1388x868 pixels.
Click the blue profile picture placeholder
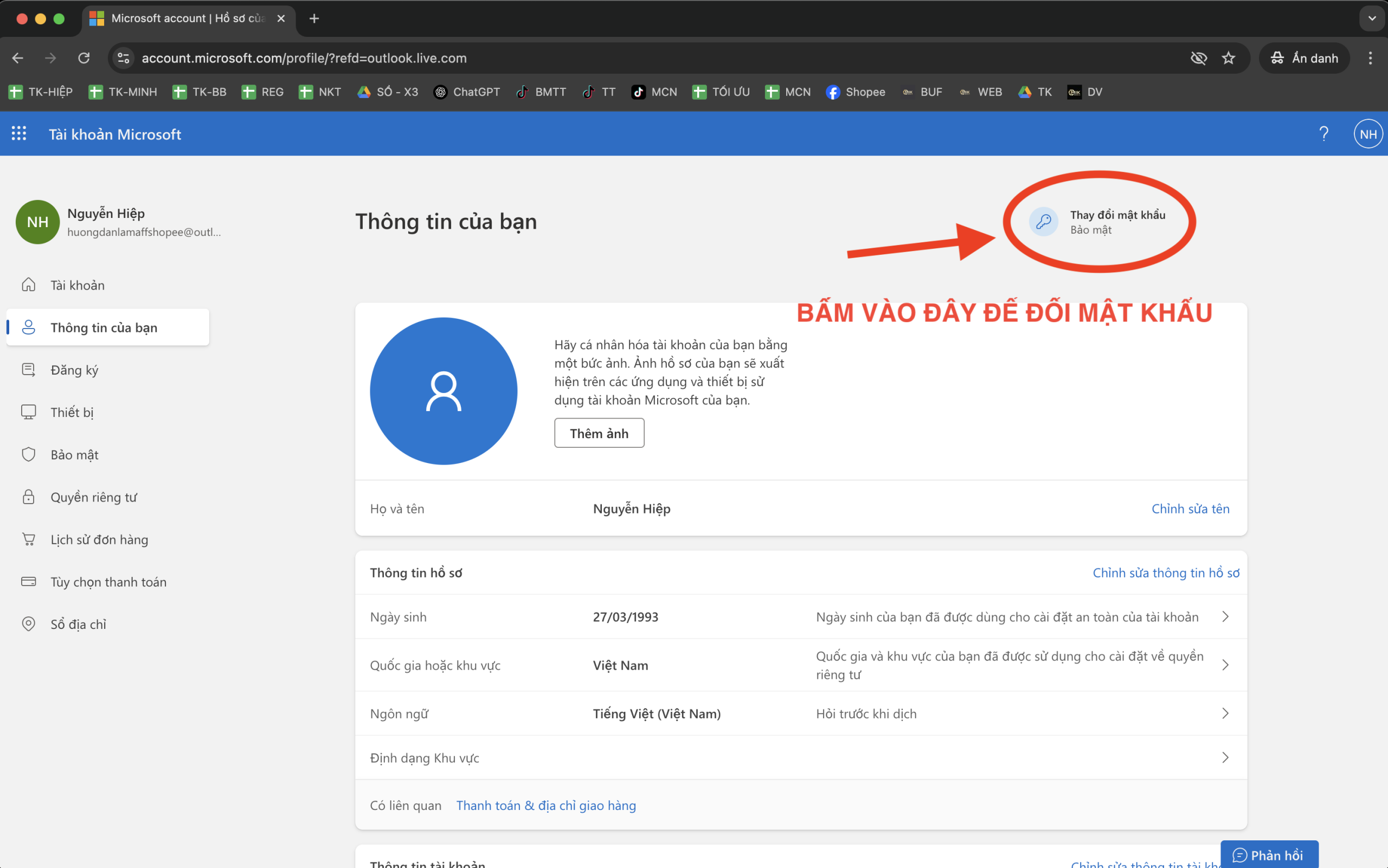click(443, 391)
